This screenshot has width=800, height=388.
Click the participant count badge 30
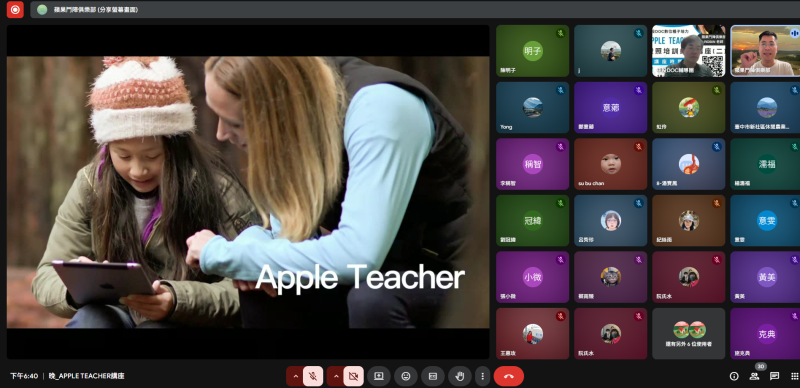(761, 367)
